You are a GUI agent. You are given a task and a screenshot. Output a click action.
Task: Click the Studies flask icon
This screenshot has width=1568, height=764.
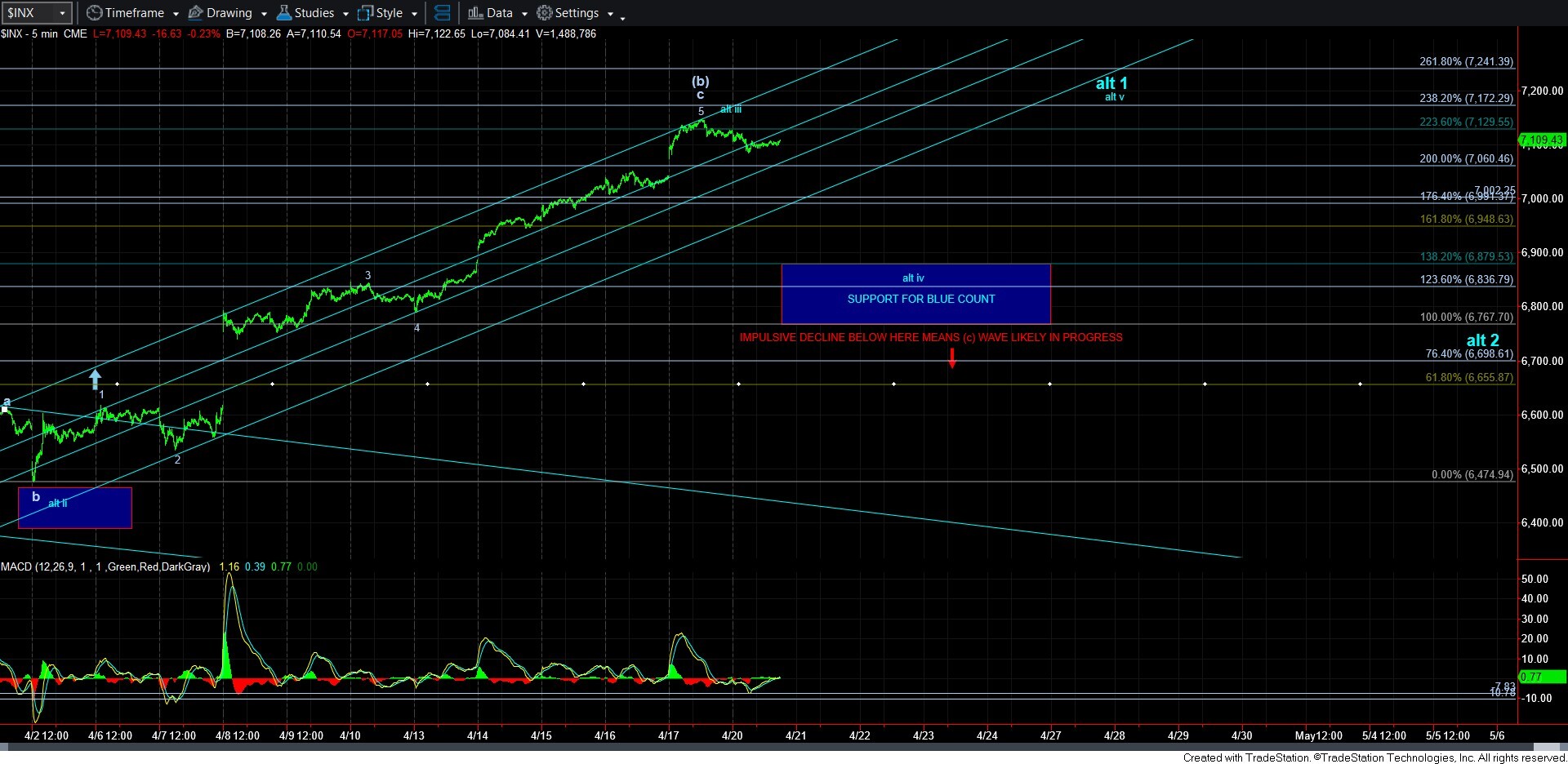coord(284,13)
